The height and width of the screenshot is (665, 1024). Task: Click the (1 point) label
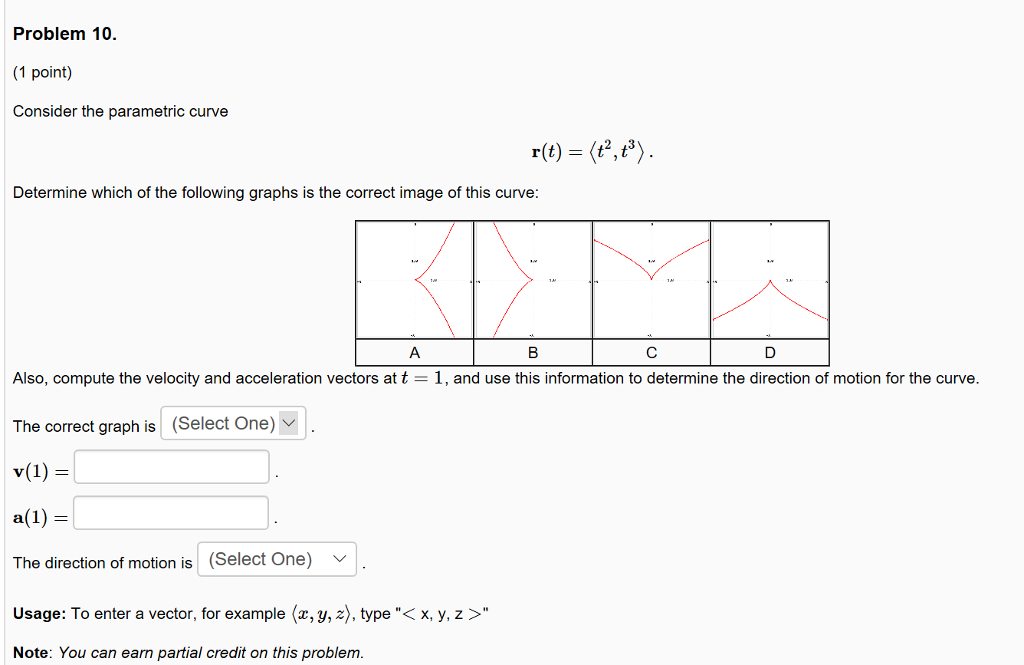click(x=38, y=71)
